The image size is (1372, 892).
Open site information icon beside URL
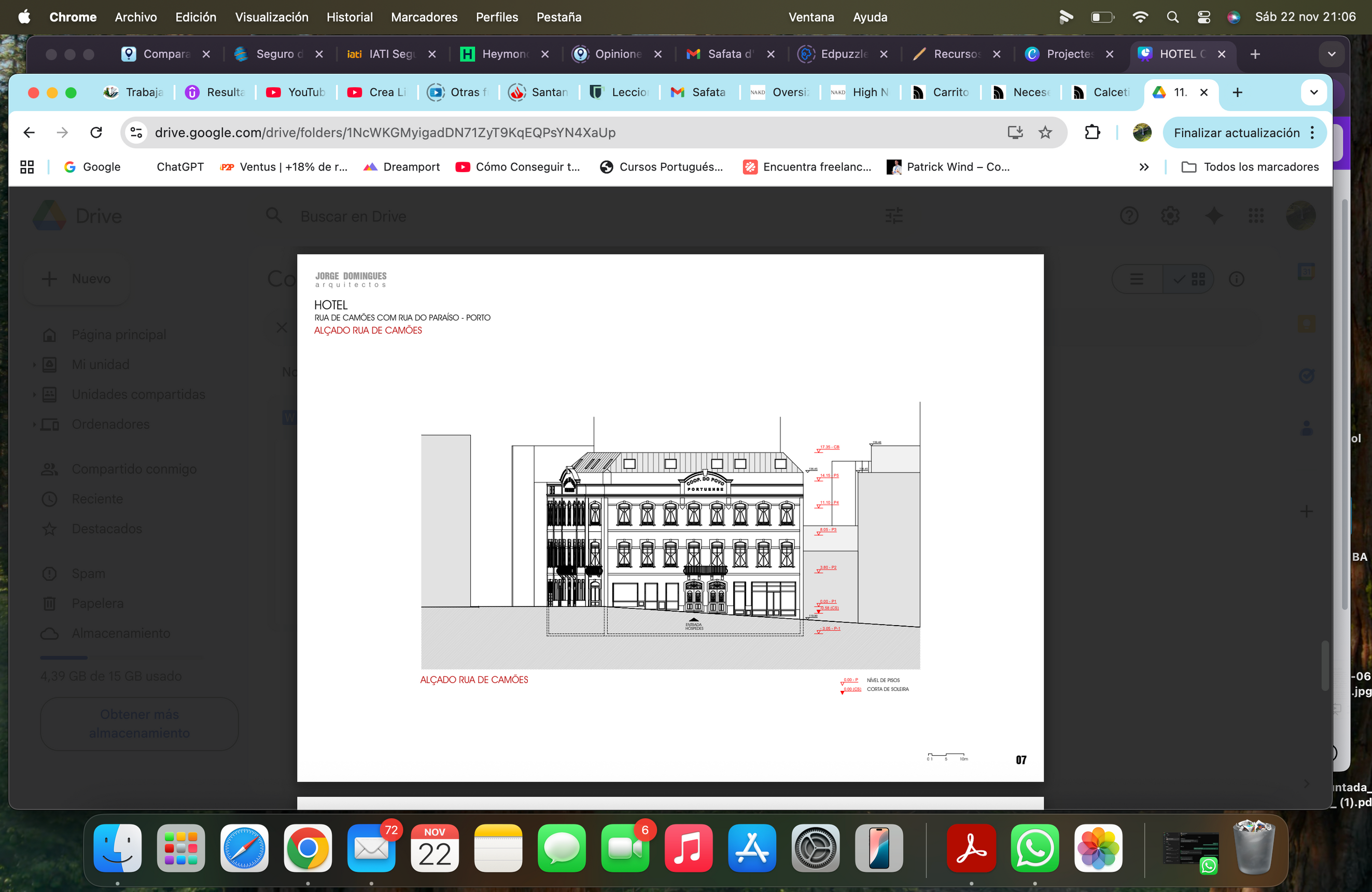click(136, 133)
